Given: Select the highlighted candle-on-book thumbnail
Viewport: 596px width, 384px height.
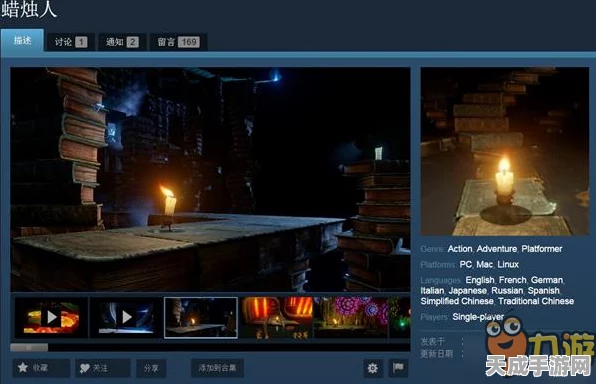Looking at the screenshot, I should point(201,317).
